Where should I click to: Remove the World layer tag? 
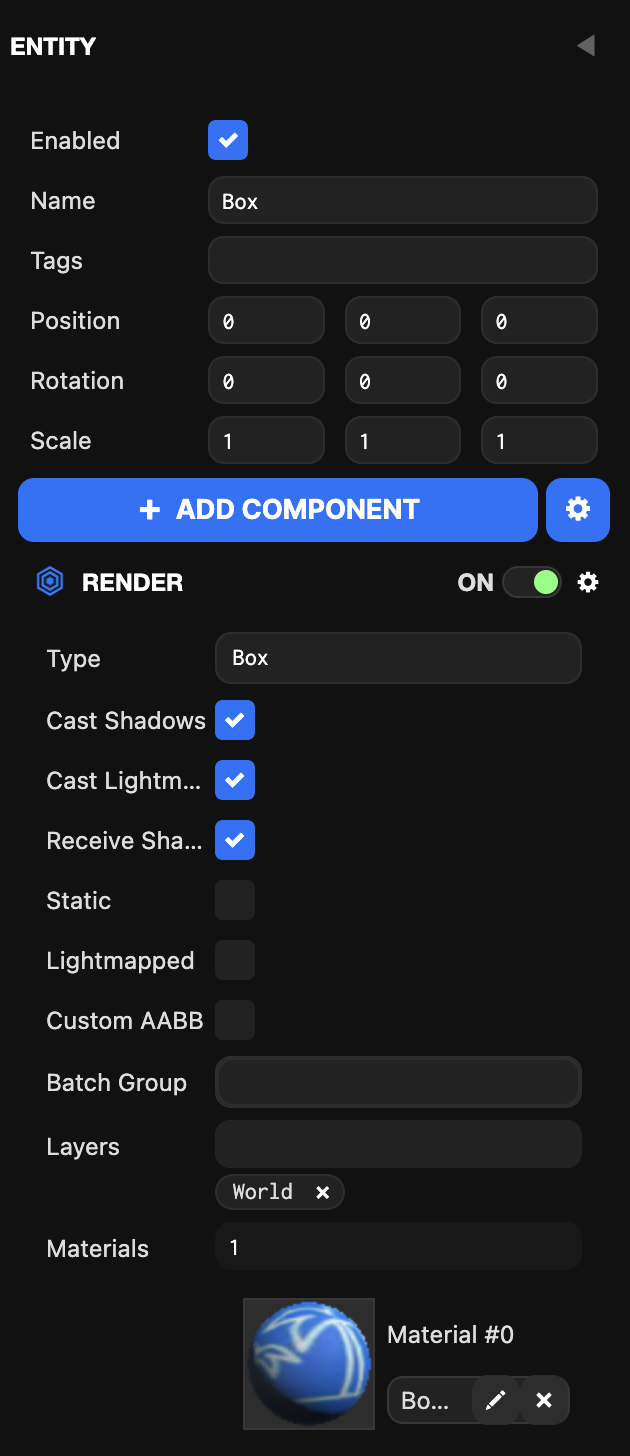click(322, 1192)
